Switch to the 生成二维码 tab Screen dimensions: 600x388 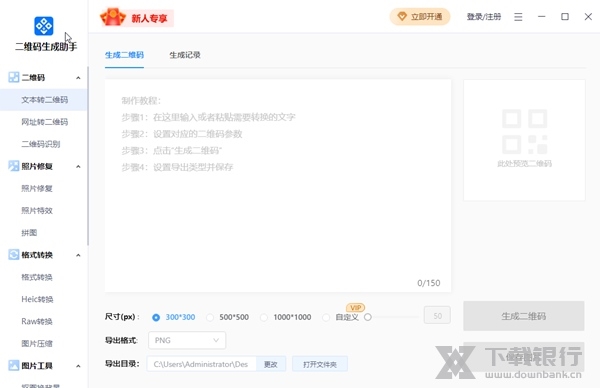point(124,55)
